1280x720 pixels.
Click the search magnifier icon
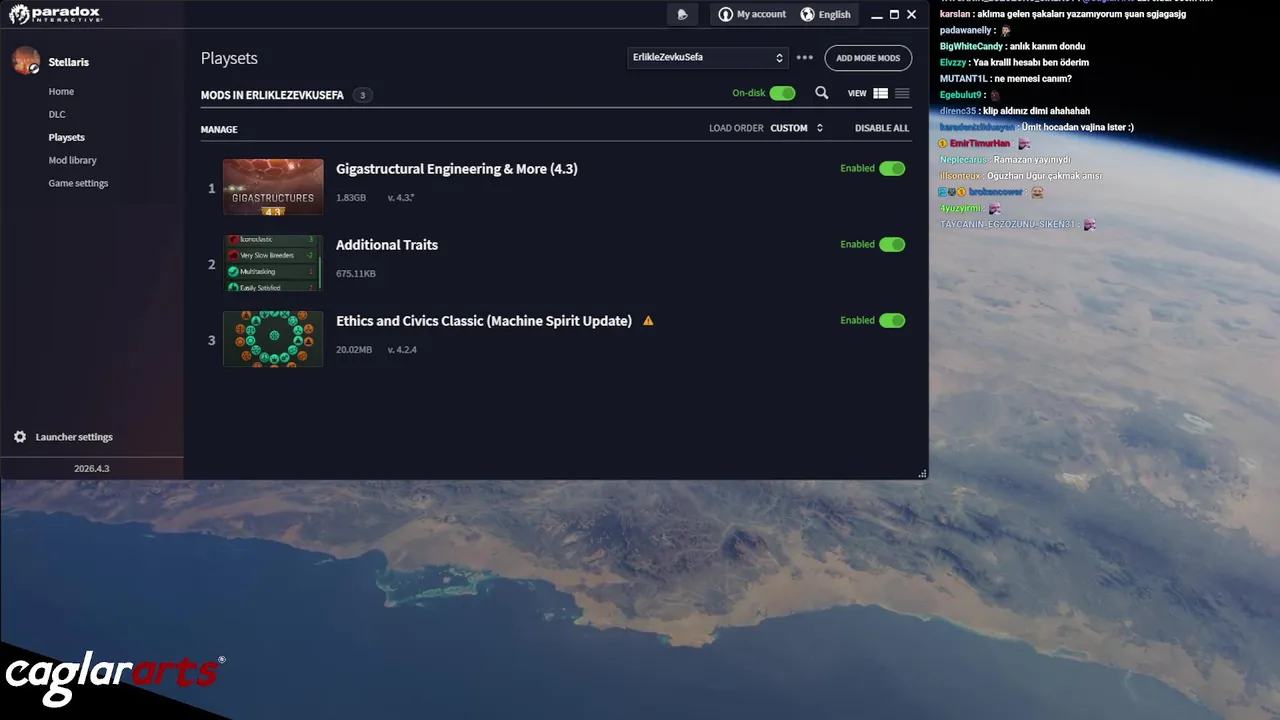[x=821, y=93]
